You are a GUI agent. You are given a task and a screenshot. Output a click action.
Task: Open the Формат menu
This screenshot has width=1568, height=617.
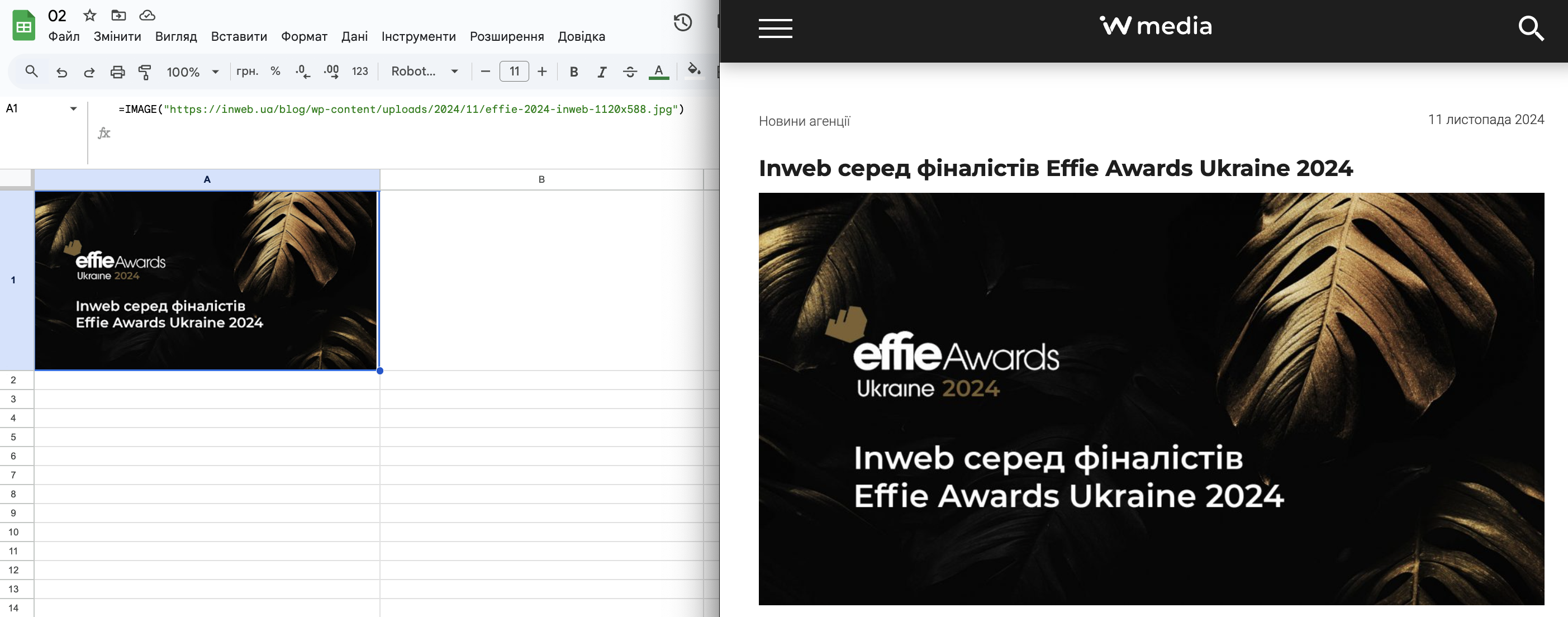pos(305,36)
